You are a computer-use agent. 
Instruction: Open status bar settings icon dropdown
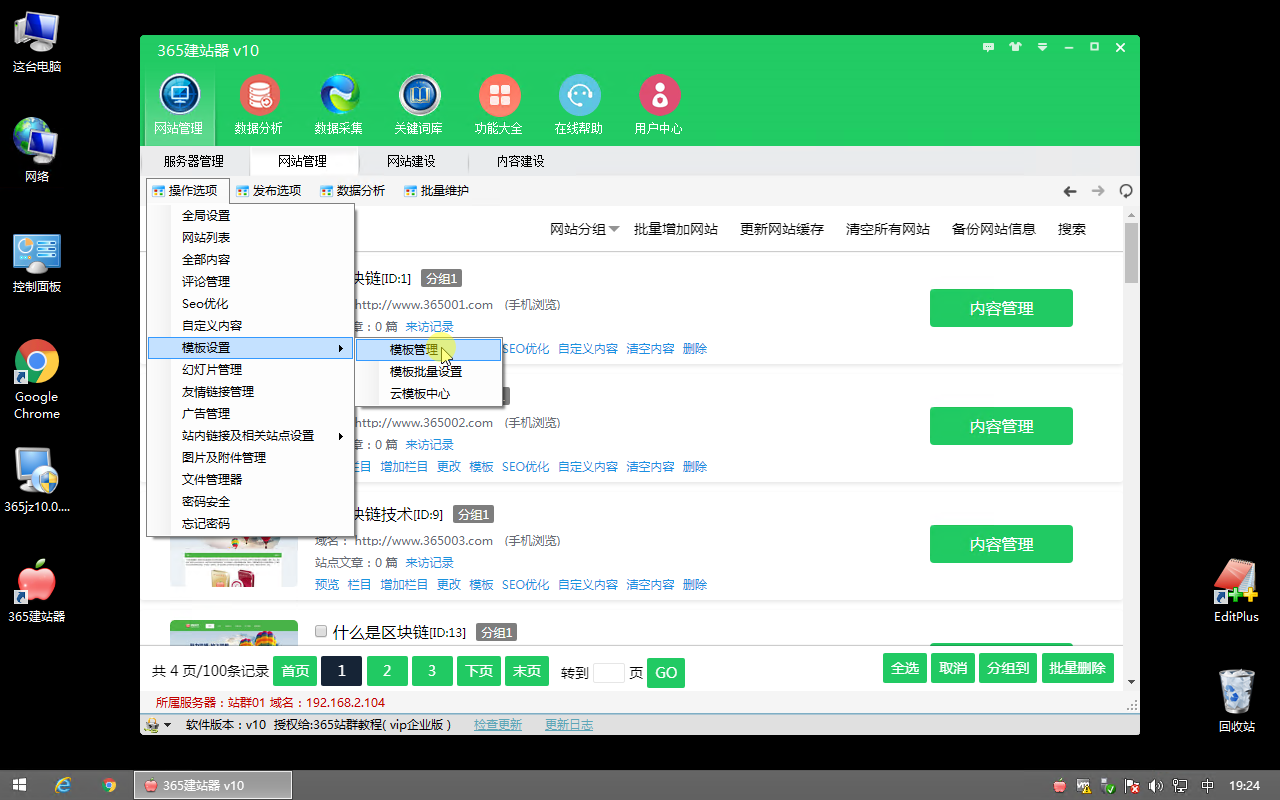click(x=157, y=725)
